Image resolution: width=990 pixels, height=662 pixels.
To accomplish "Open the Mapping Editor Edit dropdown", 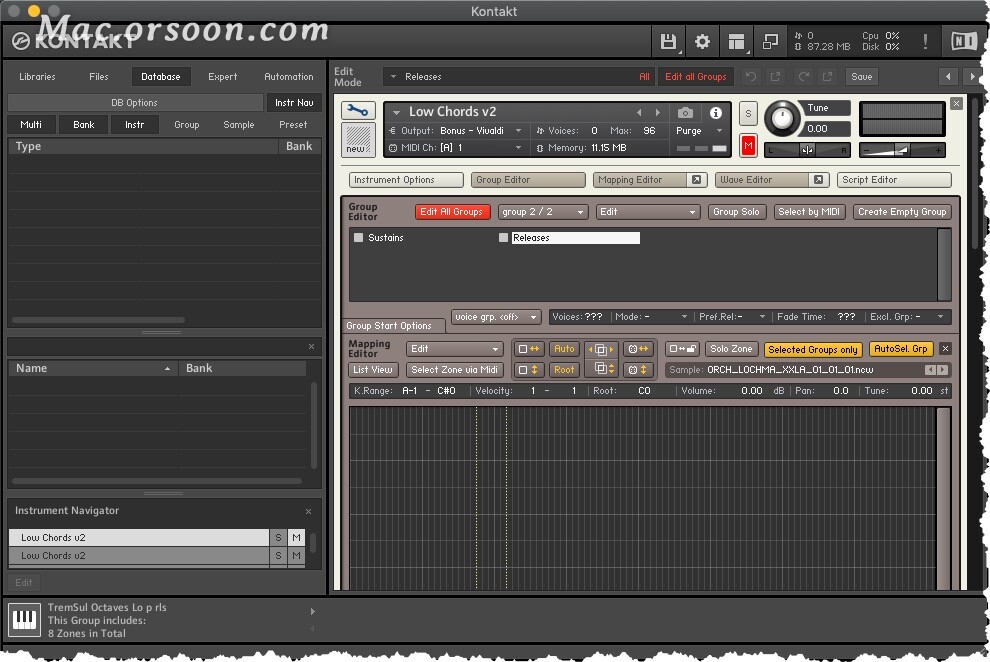I will pos(454,349).
